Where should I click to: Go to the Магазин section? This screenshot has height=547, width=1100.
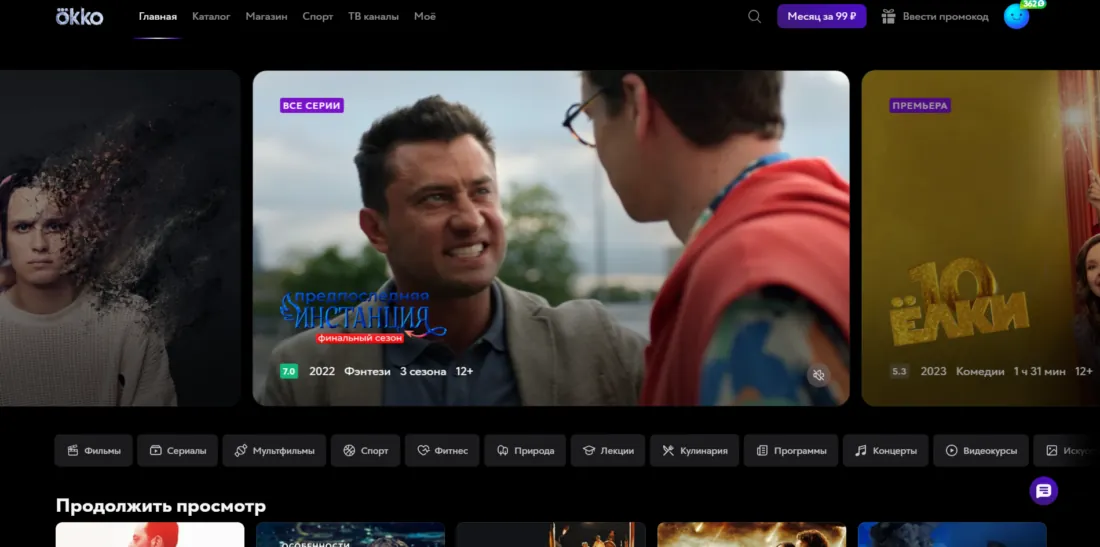coord(266,16)
